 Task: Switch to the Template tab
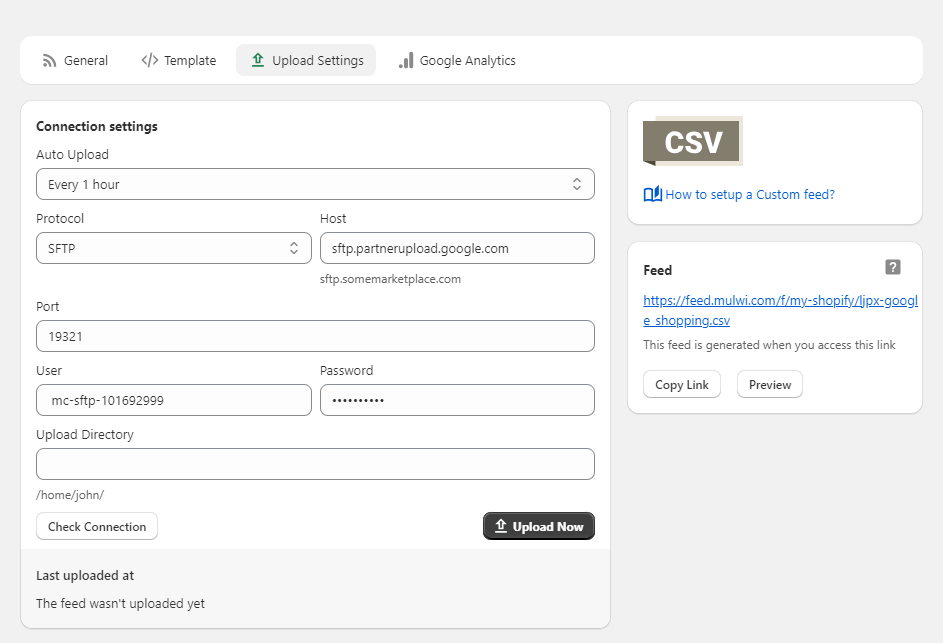179,60
